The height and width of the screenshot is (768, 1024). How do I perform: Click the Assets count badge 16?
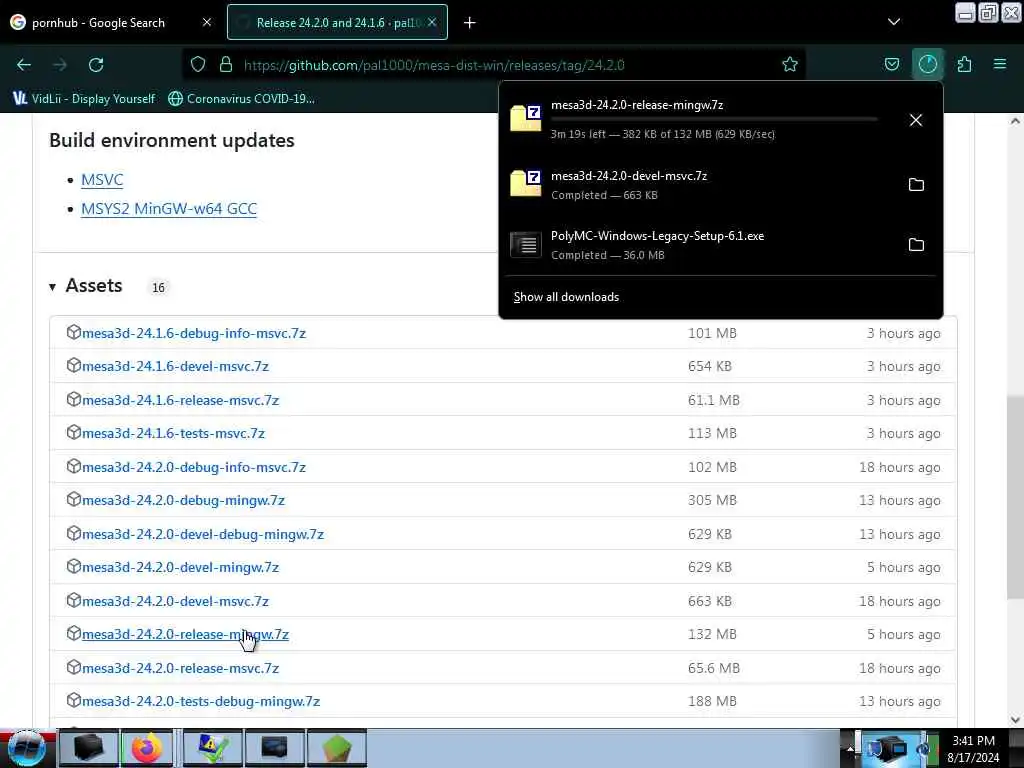(x=158, y=287)
